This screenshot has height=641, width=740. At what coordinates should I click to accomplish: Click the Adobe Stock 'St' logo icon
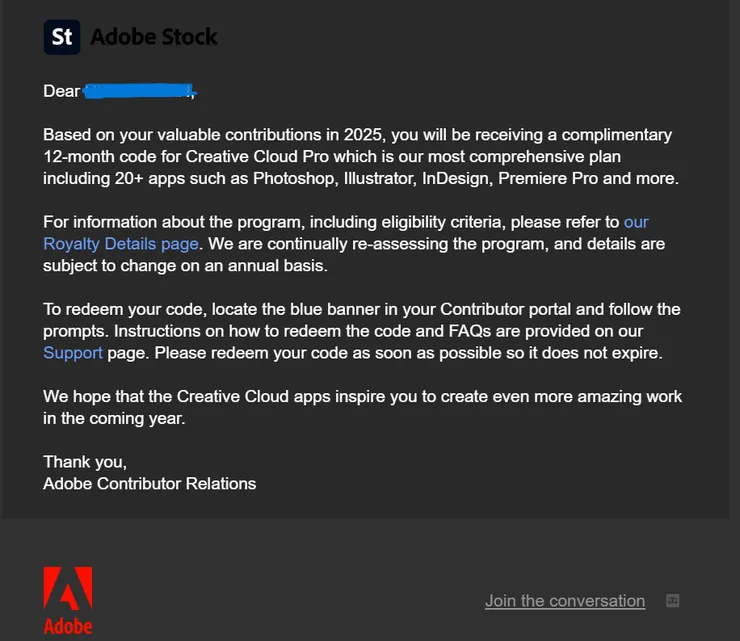(62, 38)
